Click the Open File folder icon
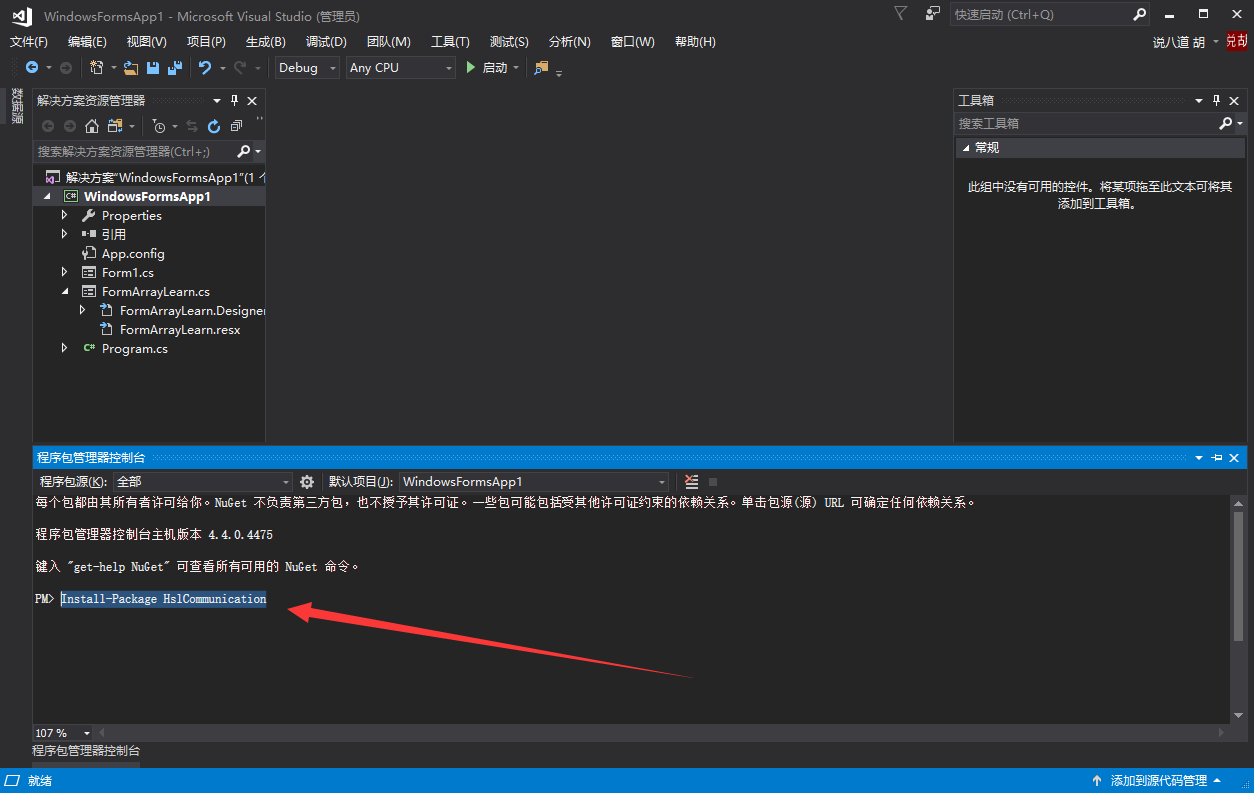The width and height of the screenshot is (1254, 793). tap(130, 68)
